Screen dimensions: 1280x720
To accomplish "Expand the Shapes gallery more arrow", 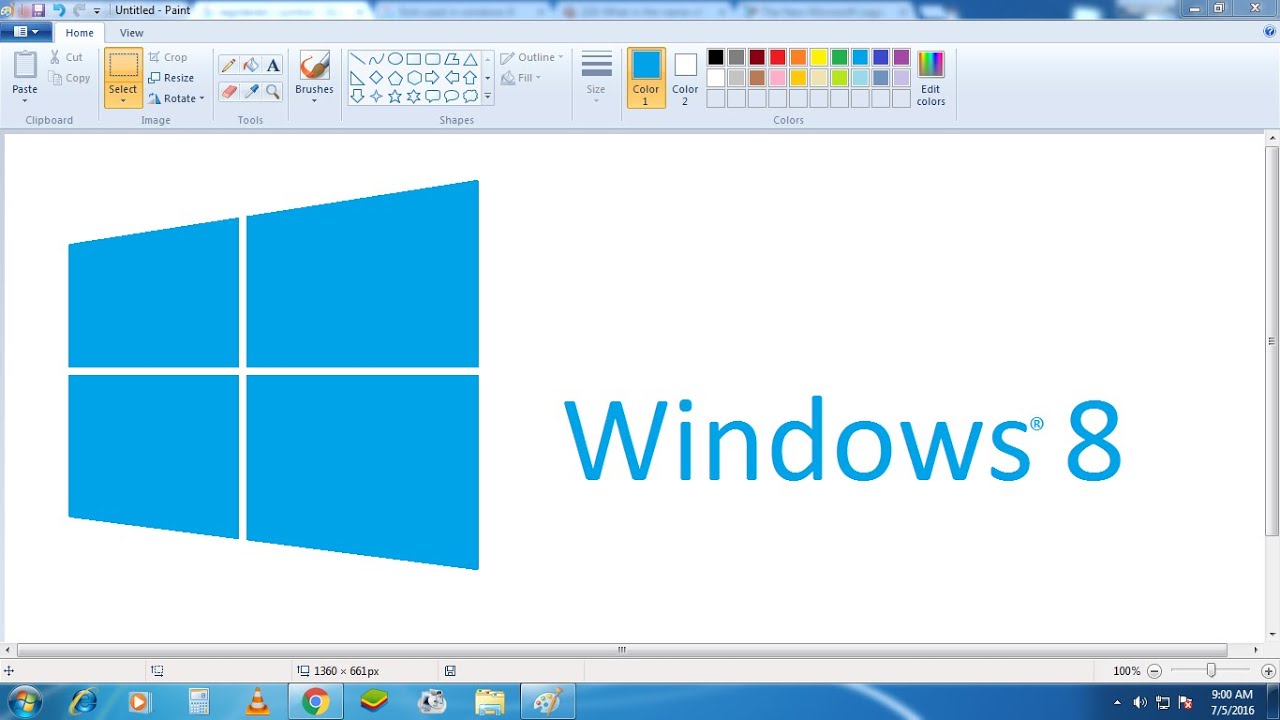I will coord(488,97).
